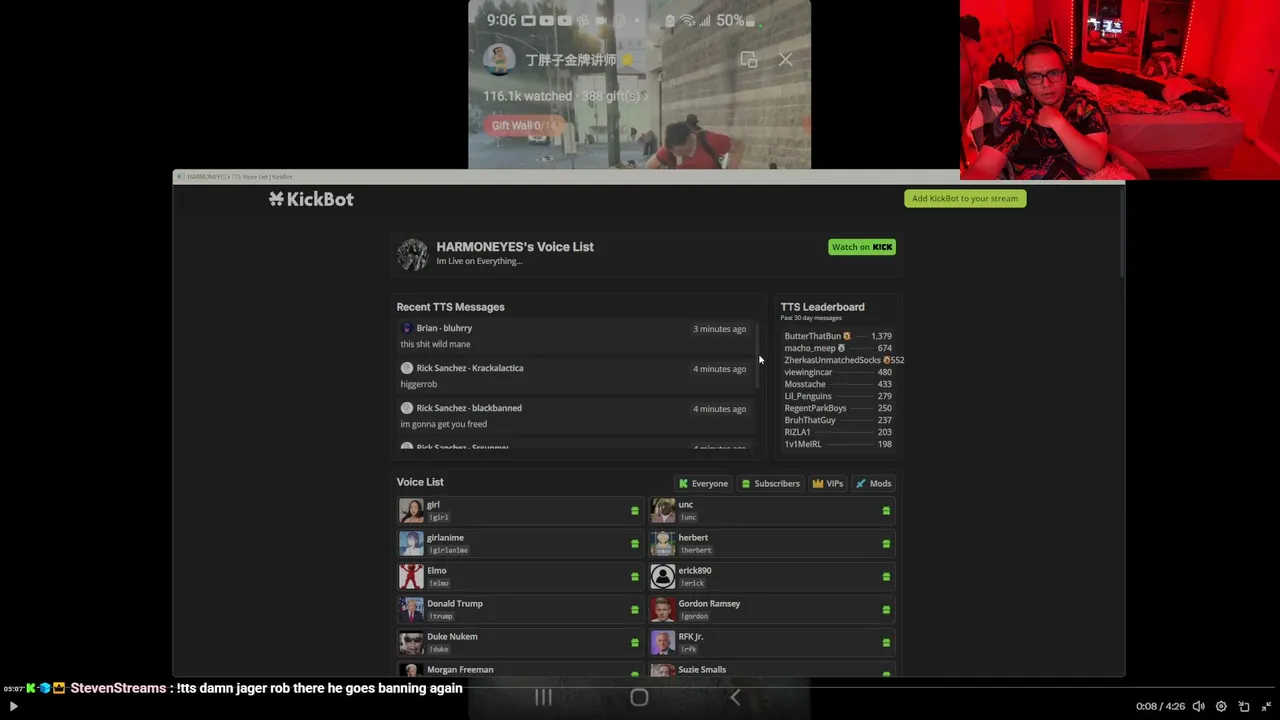This screenshot has width=1280, height=720.
Task: Click the subscriber icon on Duke Nukem voice
Action: pyautogui.click(x=634, y=643)
